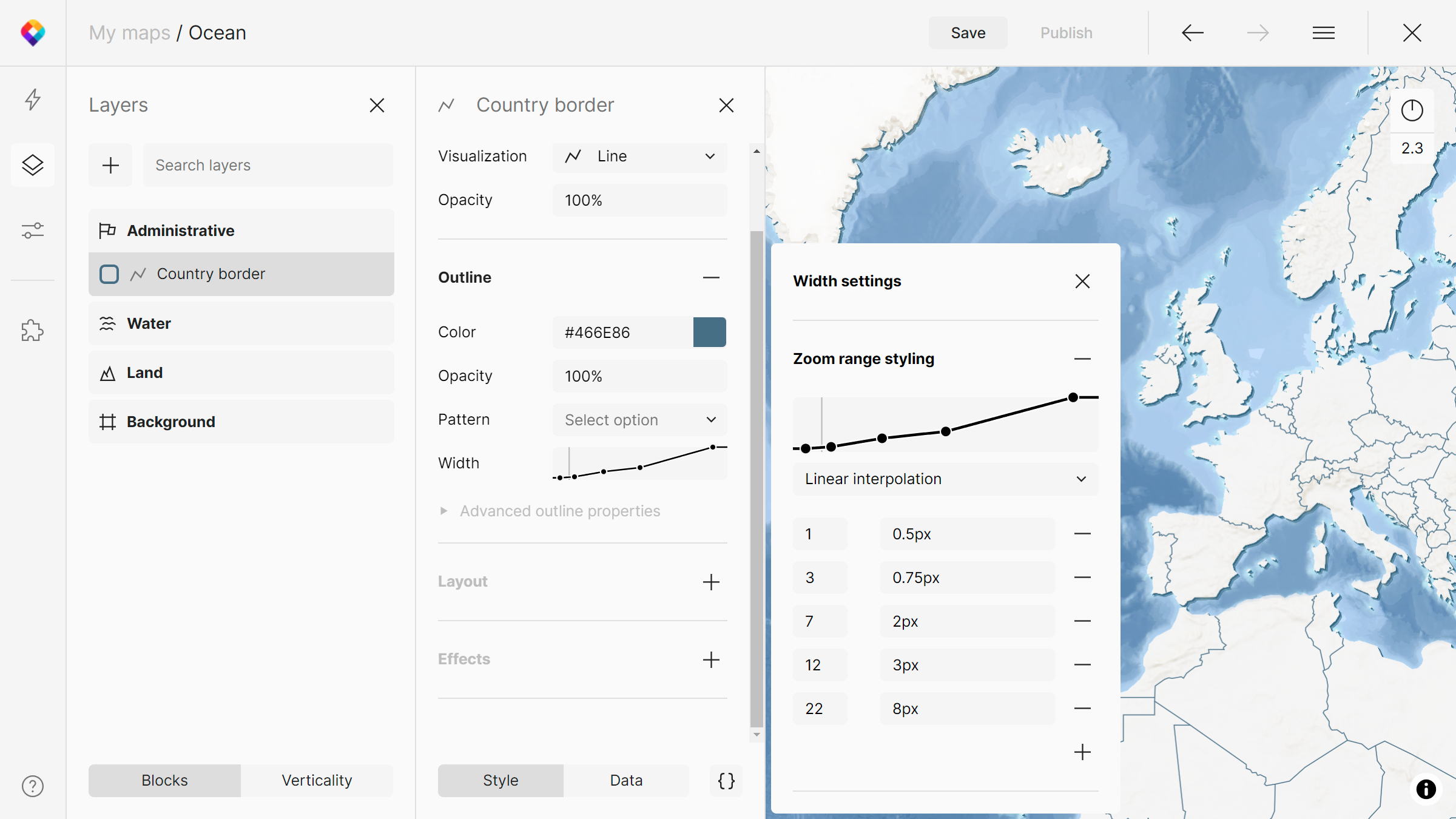Click the undo back arrow

[1192, 33]
